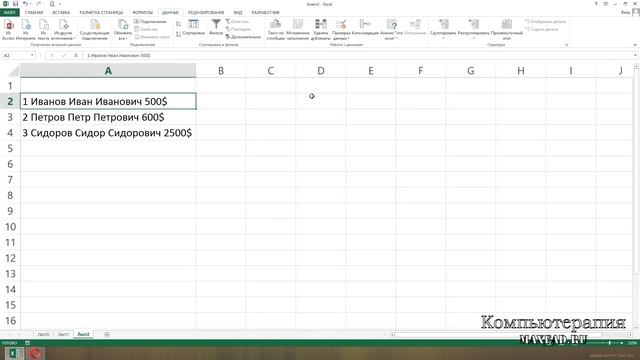Screen dimensions: 640x360
Task: Click Excel icon in the taskbar
Action: coord(13,353)
